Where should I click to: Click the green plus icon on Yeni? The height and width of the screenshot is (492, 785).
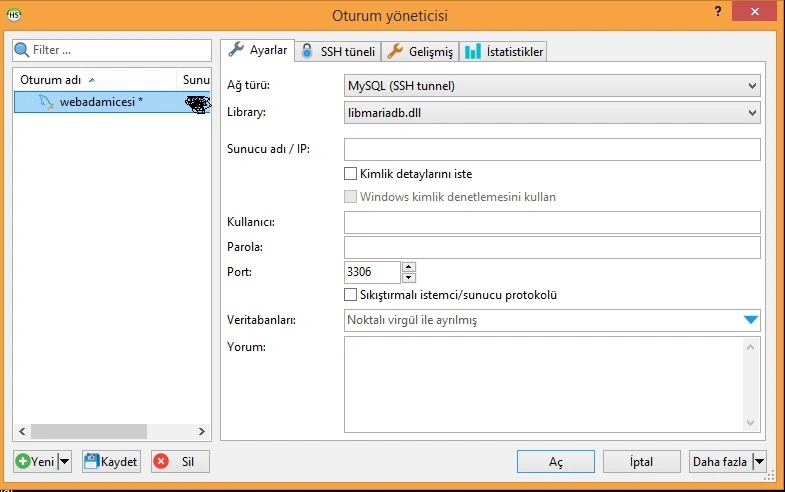tap(23, 461)
